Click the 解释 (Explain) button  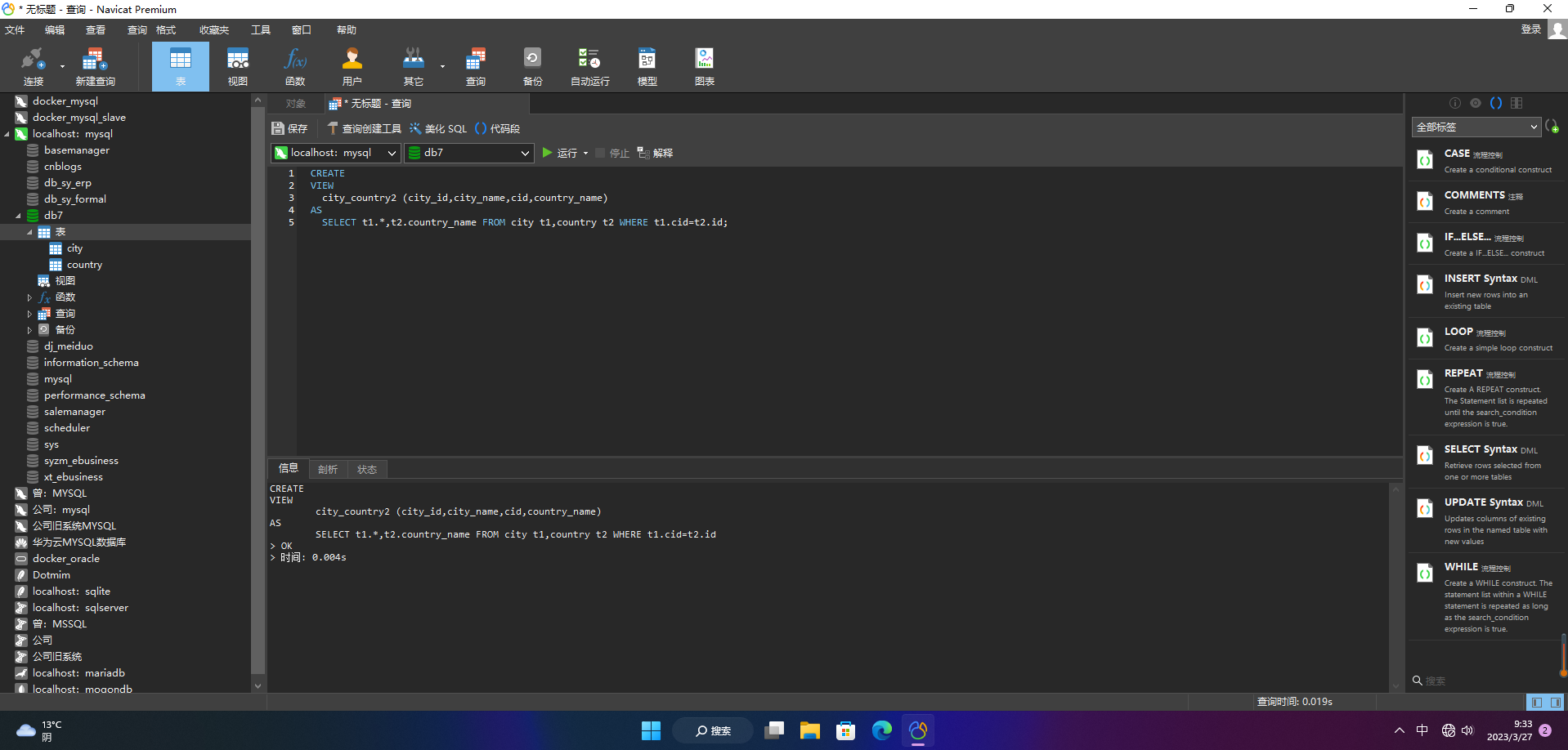point(655,154)
